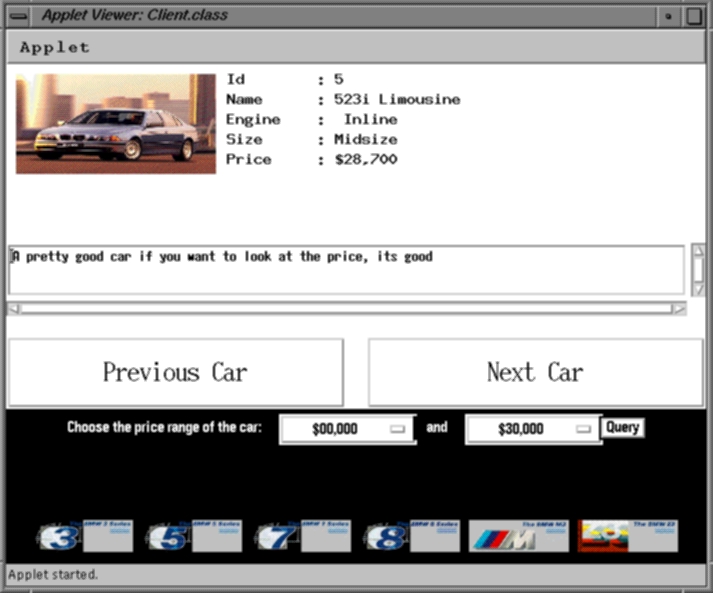Open the BMW 7 Series banner
Image resolution: width=713 pixels, height=593 pixels.
303,536
